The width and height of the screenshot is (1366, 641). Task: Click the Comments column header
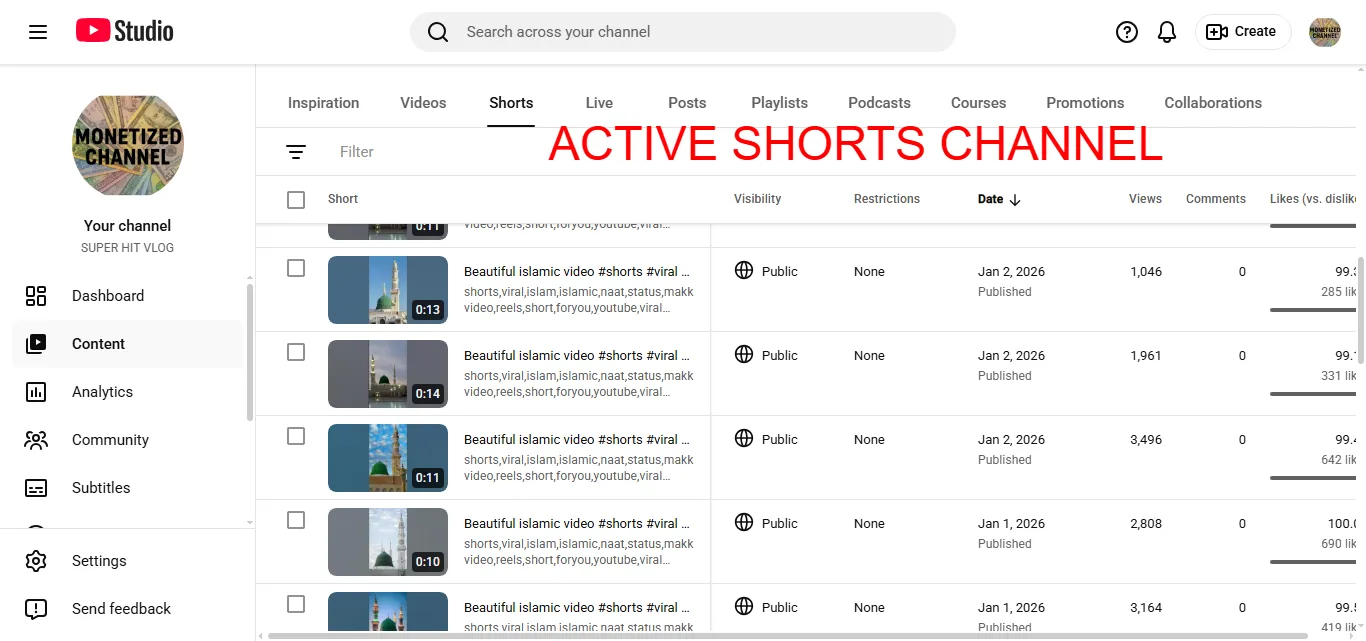coord(1216,199)
